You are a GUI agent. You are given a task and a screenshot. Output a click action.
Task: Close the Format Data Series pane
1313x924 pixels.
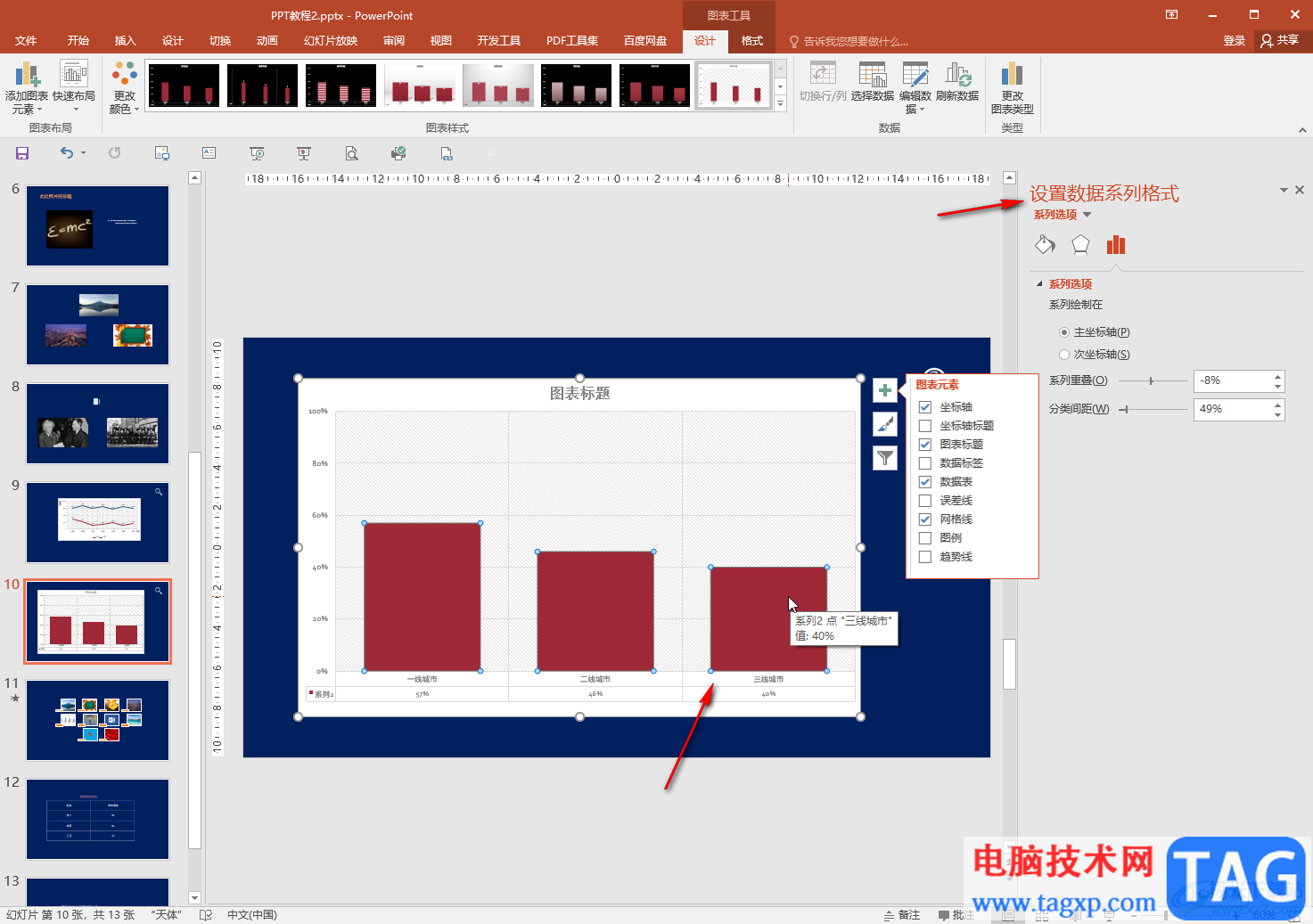click(1300, 190)
